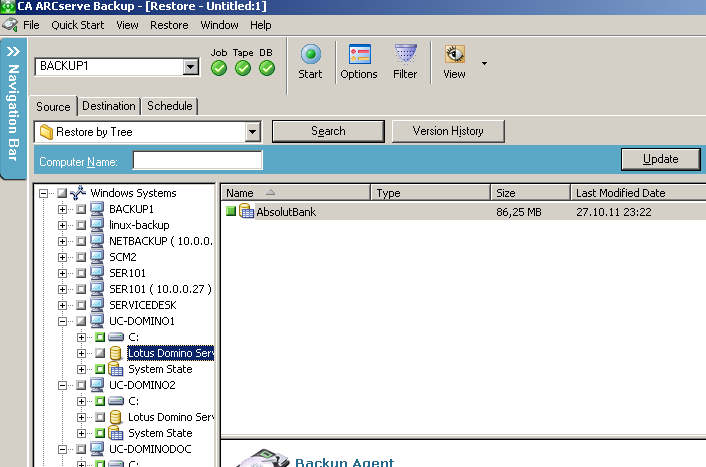Click System State icon under UC-DOMINO2
This screenshot has width=706, height=467.
pos(116,433)
